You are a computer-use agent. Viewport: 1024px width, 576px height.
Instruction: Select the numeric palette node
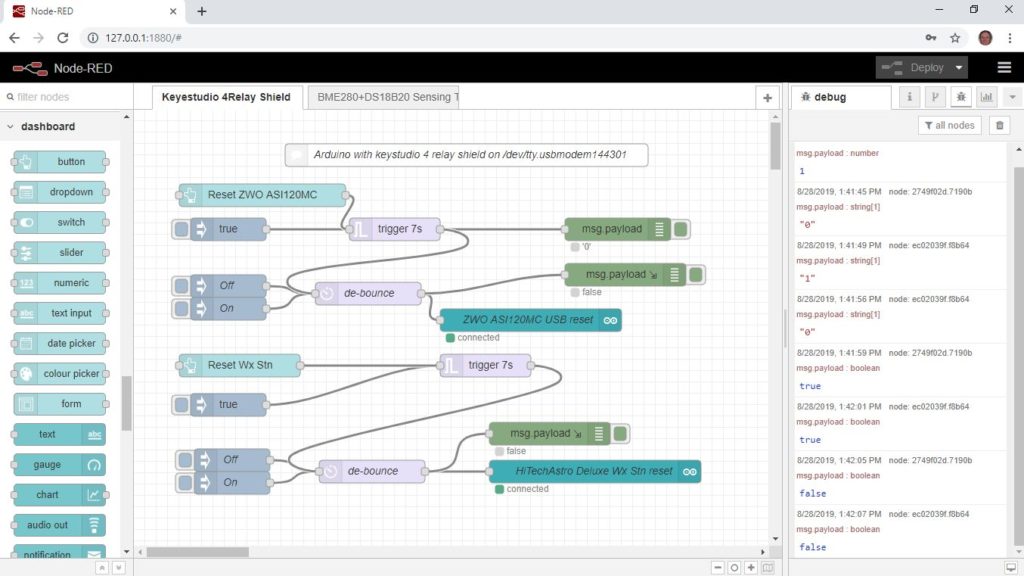click(59, 283)
